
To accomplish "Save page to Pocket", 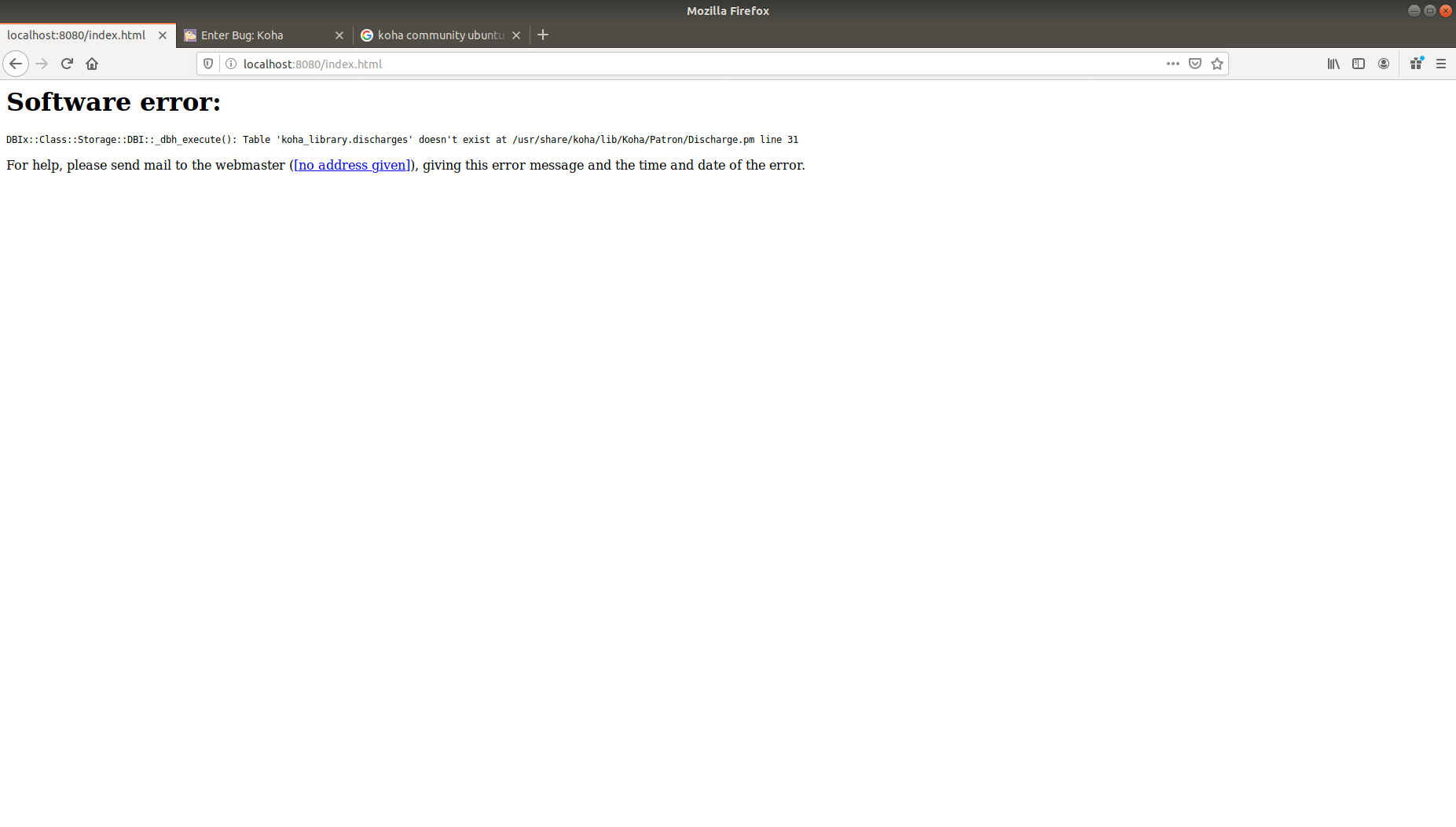I will click(1195, 64).
